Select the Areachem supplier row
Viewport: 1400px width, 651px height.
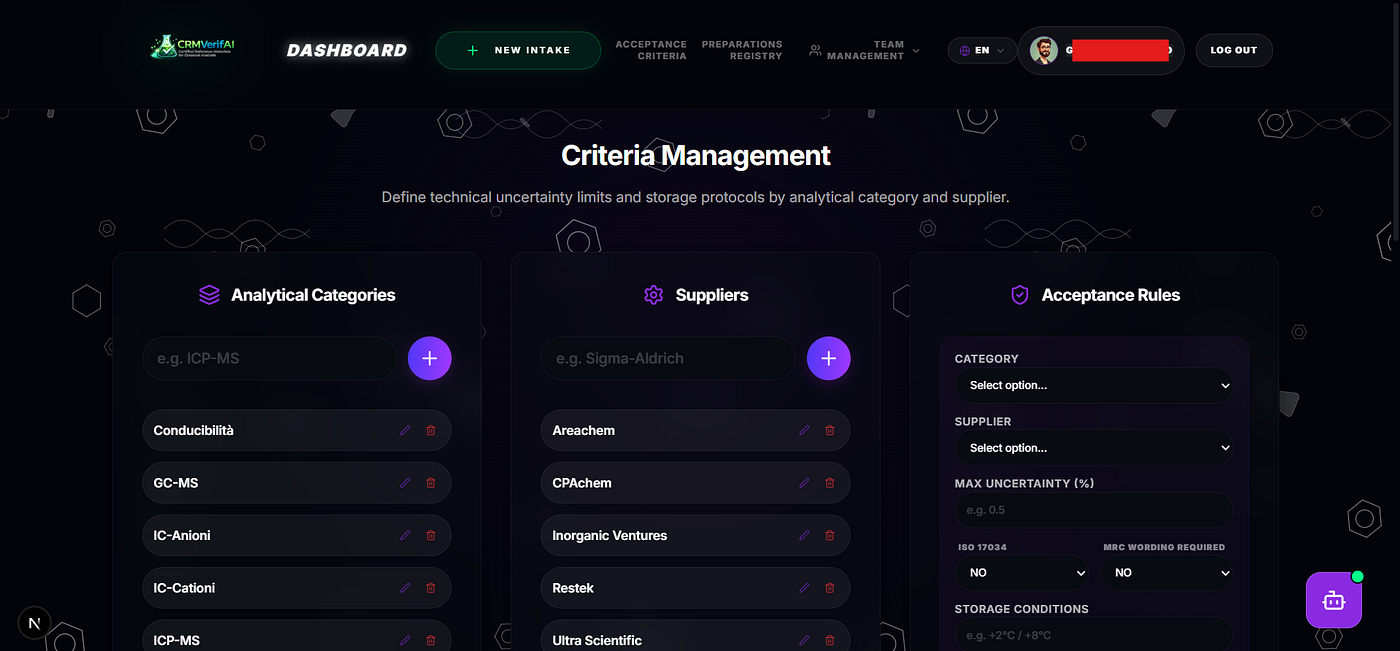(695, 430)
